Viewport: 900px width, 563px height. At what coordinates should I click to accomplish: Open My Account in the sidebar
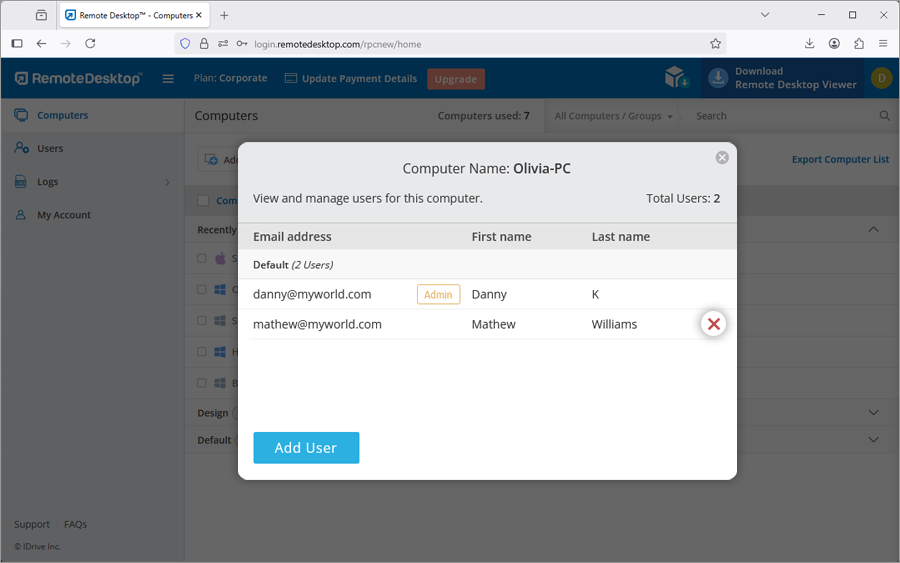(x=64, y=215)
